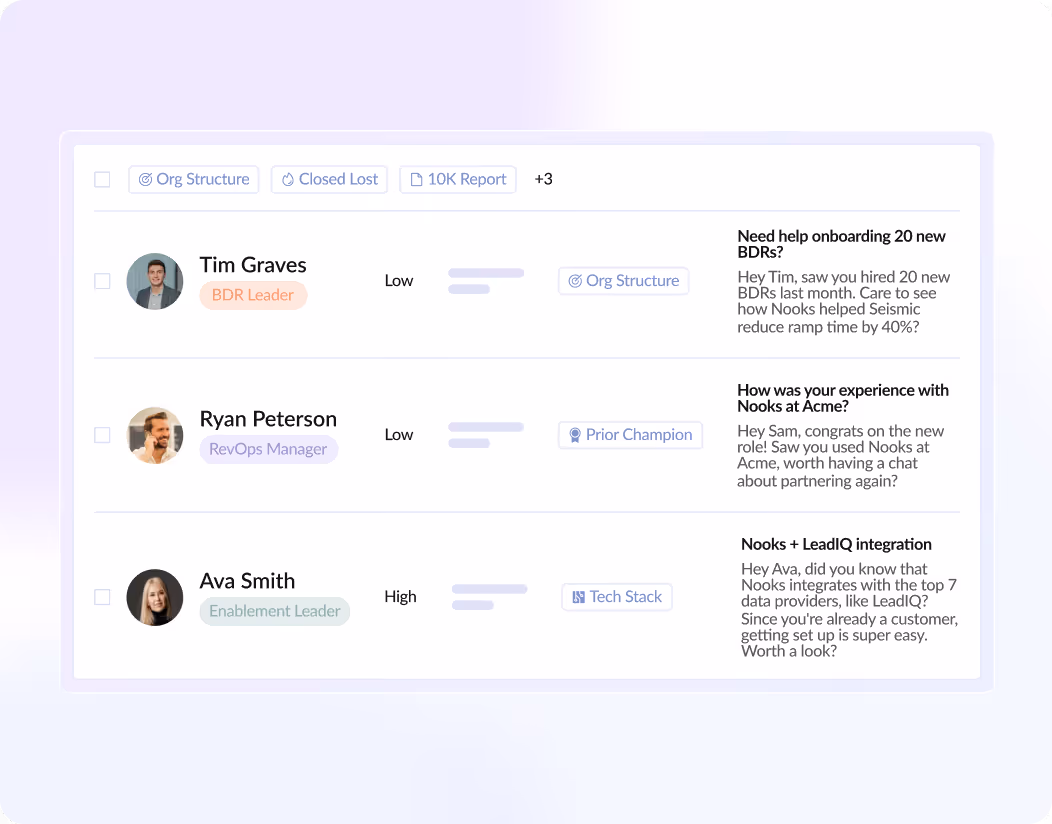Click message body starting 'Hey Tim, saw you hired'
Image resolution: width=1052 pixels, height=824 pixels.
[843, 302]
